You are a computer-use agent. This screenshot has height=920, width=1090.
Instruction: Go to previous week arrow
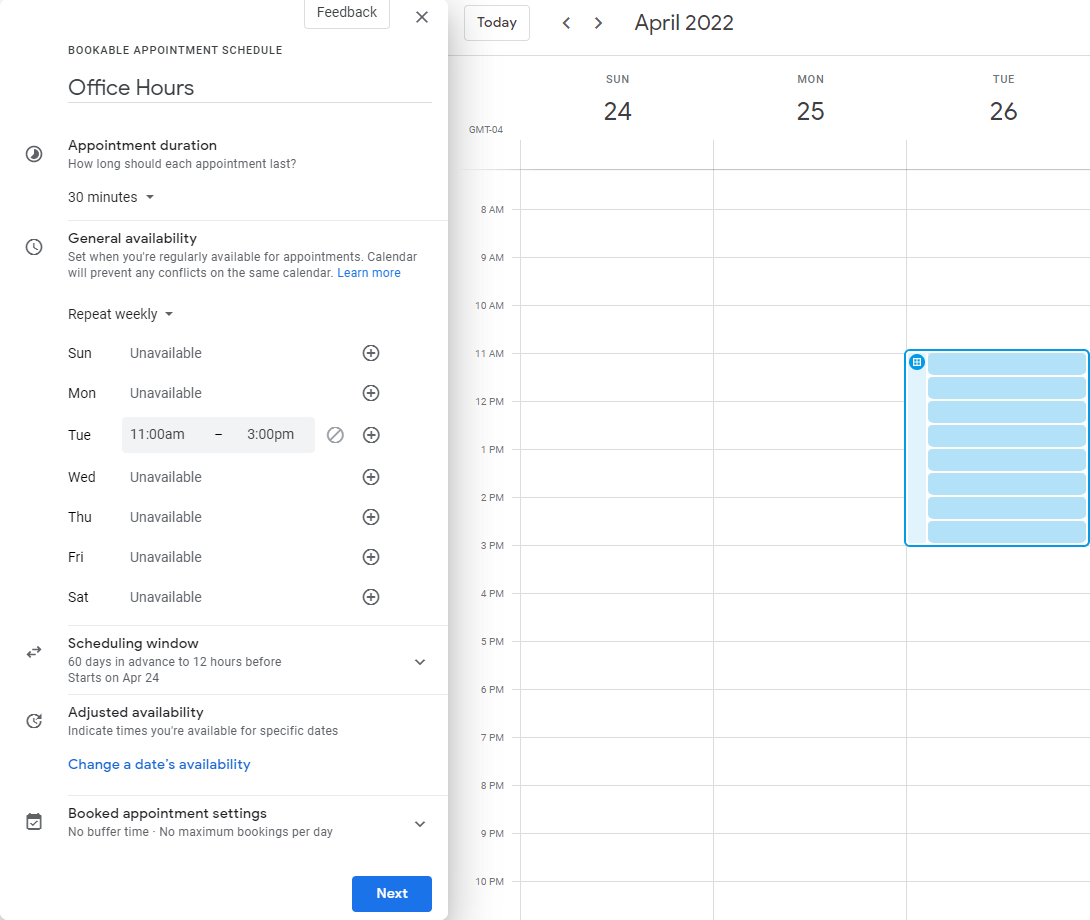(x=566, y=23)
